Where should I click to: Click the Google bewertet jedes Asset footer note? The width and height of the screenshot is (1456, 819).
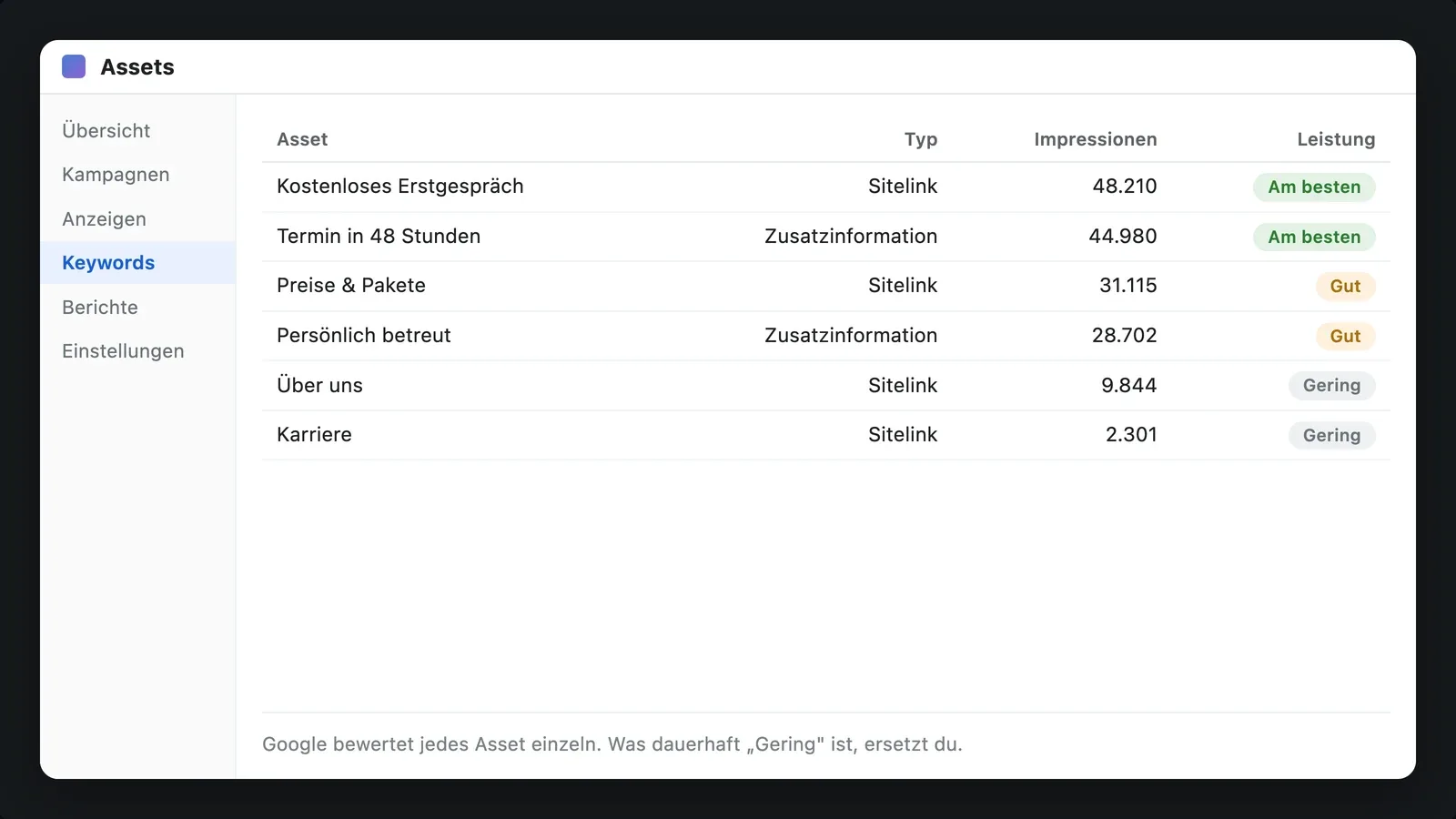[612, 744]
